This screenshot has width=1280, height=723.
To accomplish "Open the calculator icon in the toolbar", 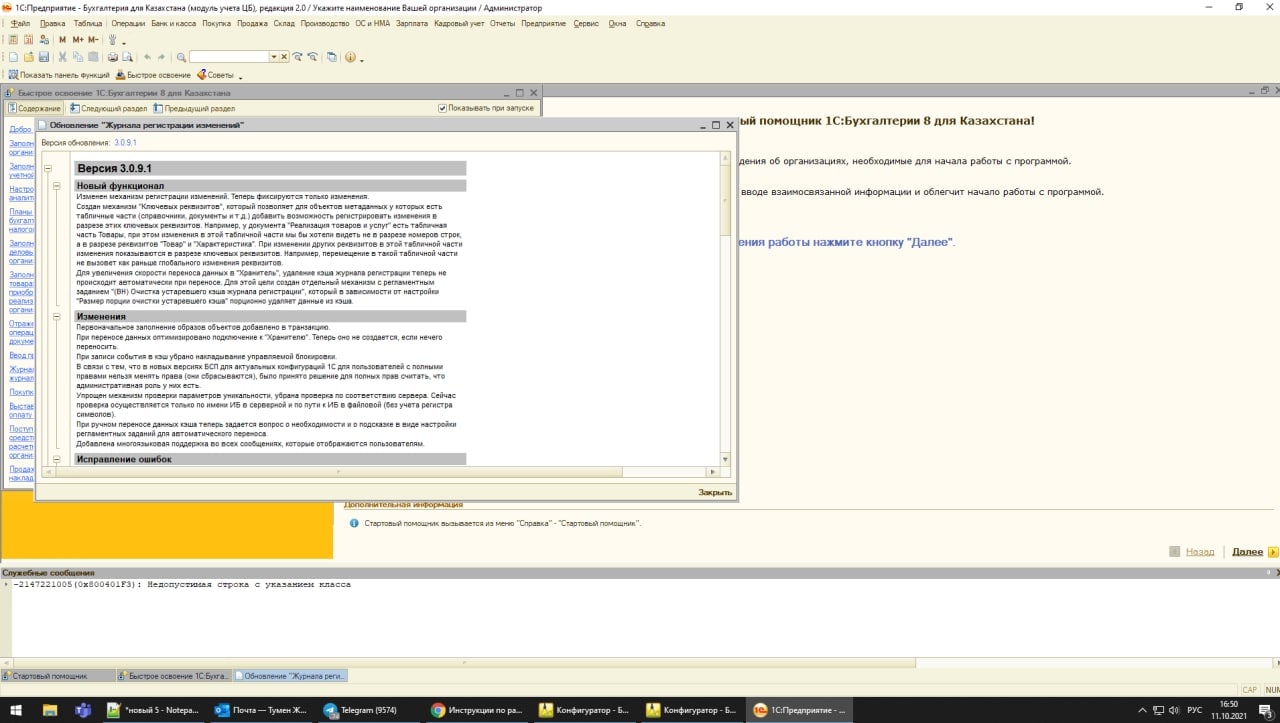I will point(13,40).
